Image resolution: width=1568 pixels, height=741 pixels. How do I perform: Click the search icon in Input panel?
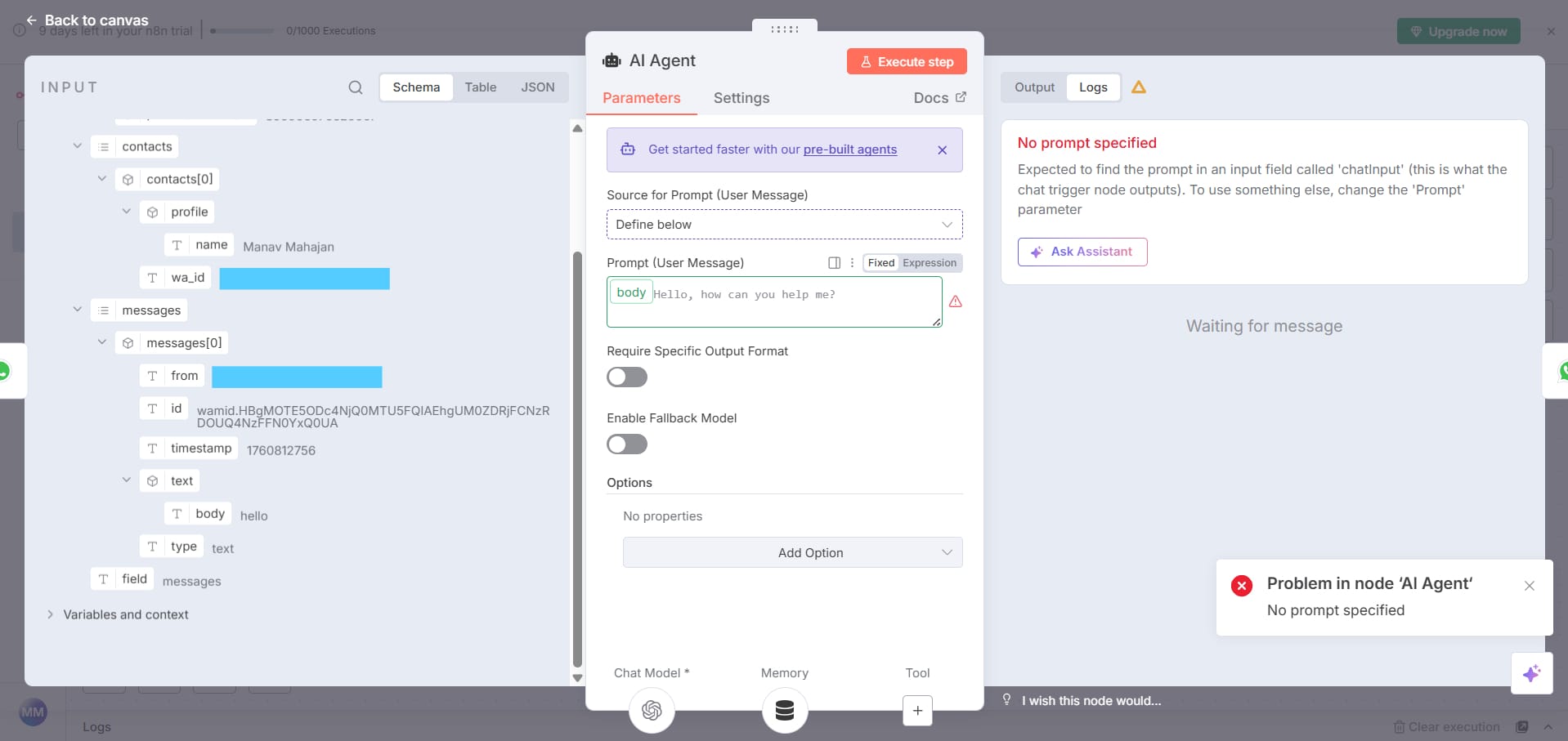coord(356,87)
